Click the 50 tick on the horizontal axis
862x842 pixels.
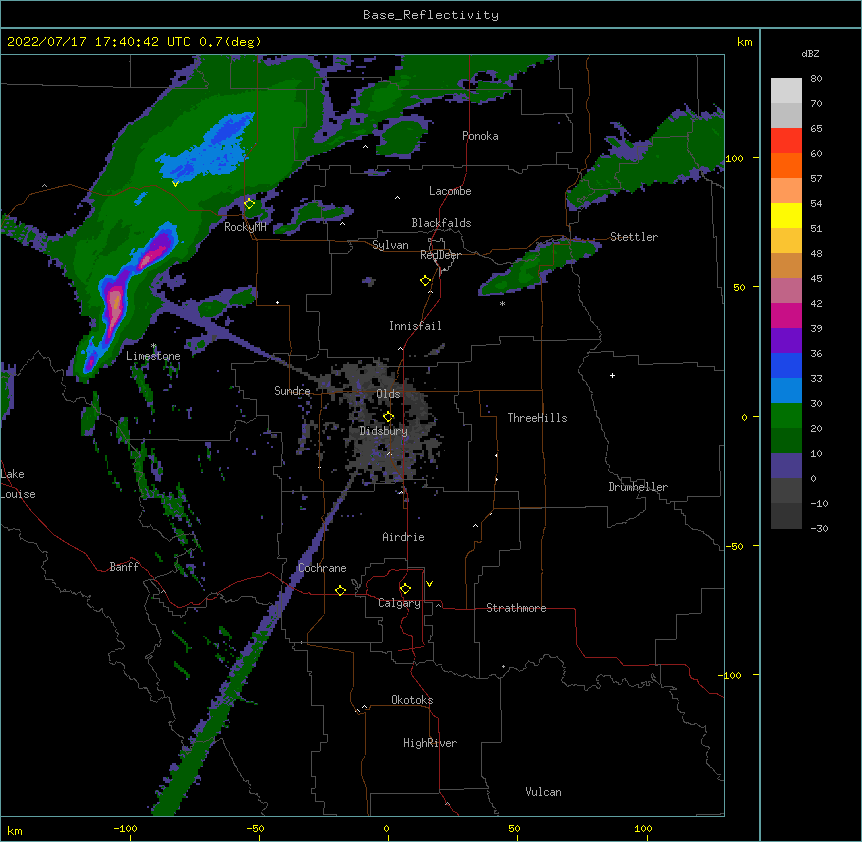tap(514, 829)
